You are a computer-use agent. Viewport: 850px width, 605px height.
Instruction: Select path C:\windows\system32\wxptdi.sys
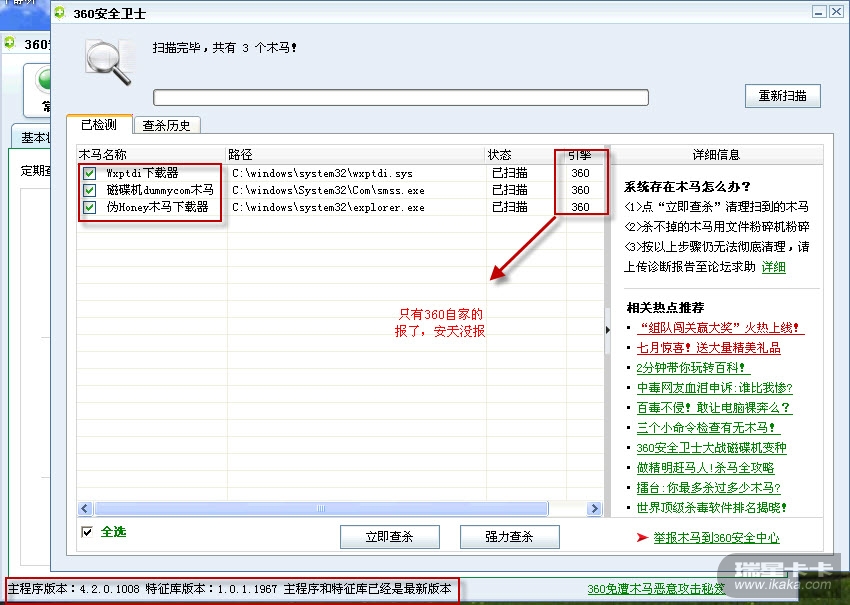coord(323,173)
